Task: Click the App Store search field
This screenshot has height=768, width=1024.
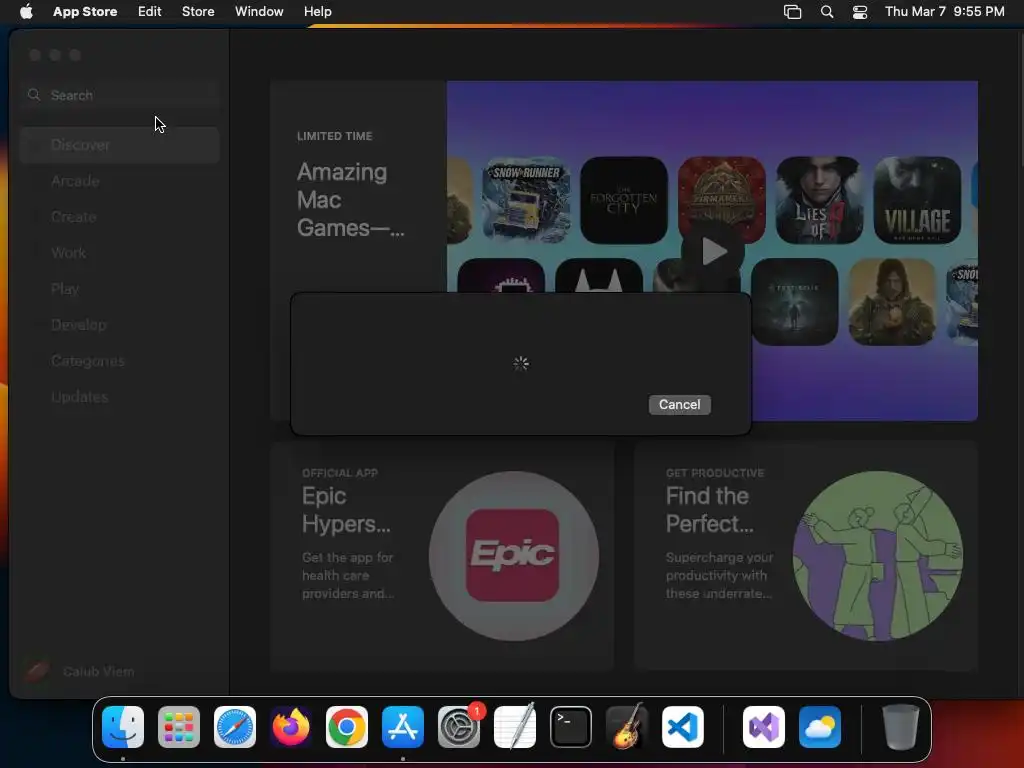Action: coord(120,95)
